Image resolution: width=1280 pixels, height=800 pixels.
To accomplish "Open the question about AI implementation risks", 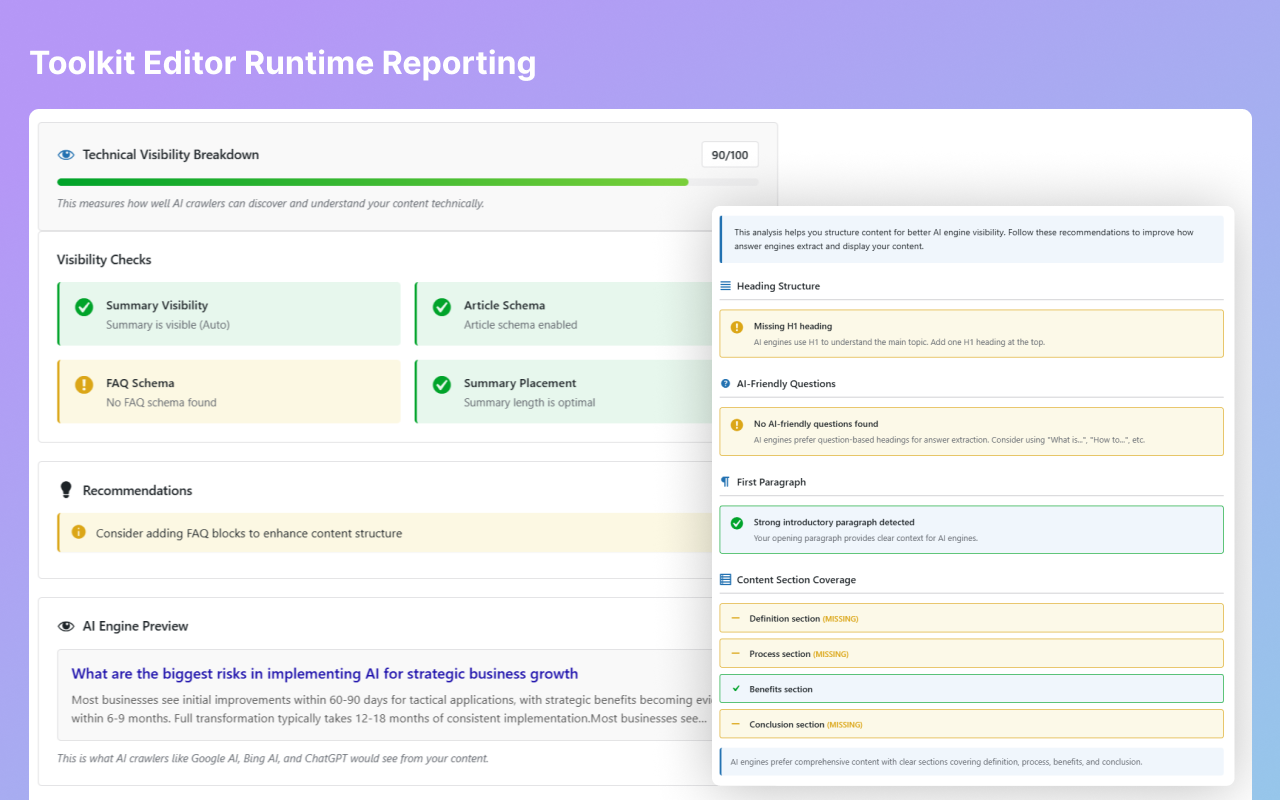I will (326, 673).
